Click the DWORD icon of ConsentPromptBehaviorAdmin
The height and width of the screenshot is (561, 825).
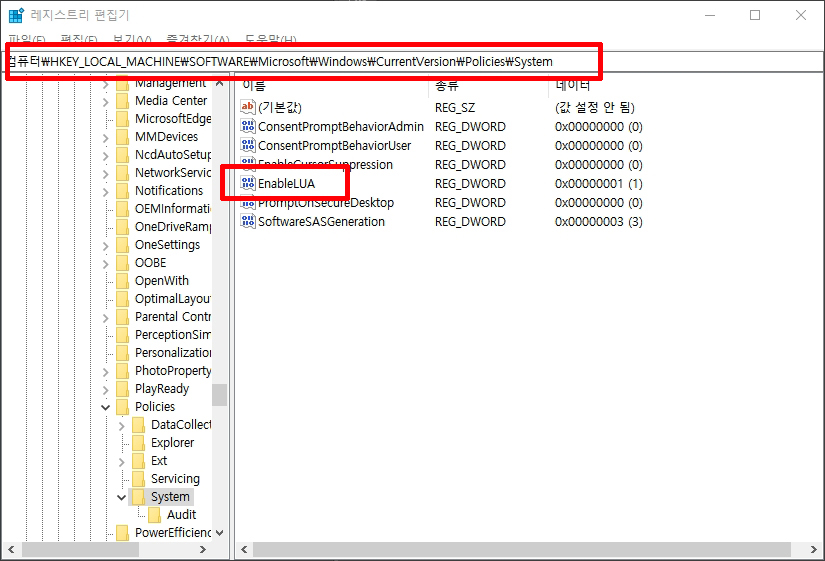pyautogui.click(x=248, y=126)
